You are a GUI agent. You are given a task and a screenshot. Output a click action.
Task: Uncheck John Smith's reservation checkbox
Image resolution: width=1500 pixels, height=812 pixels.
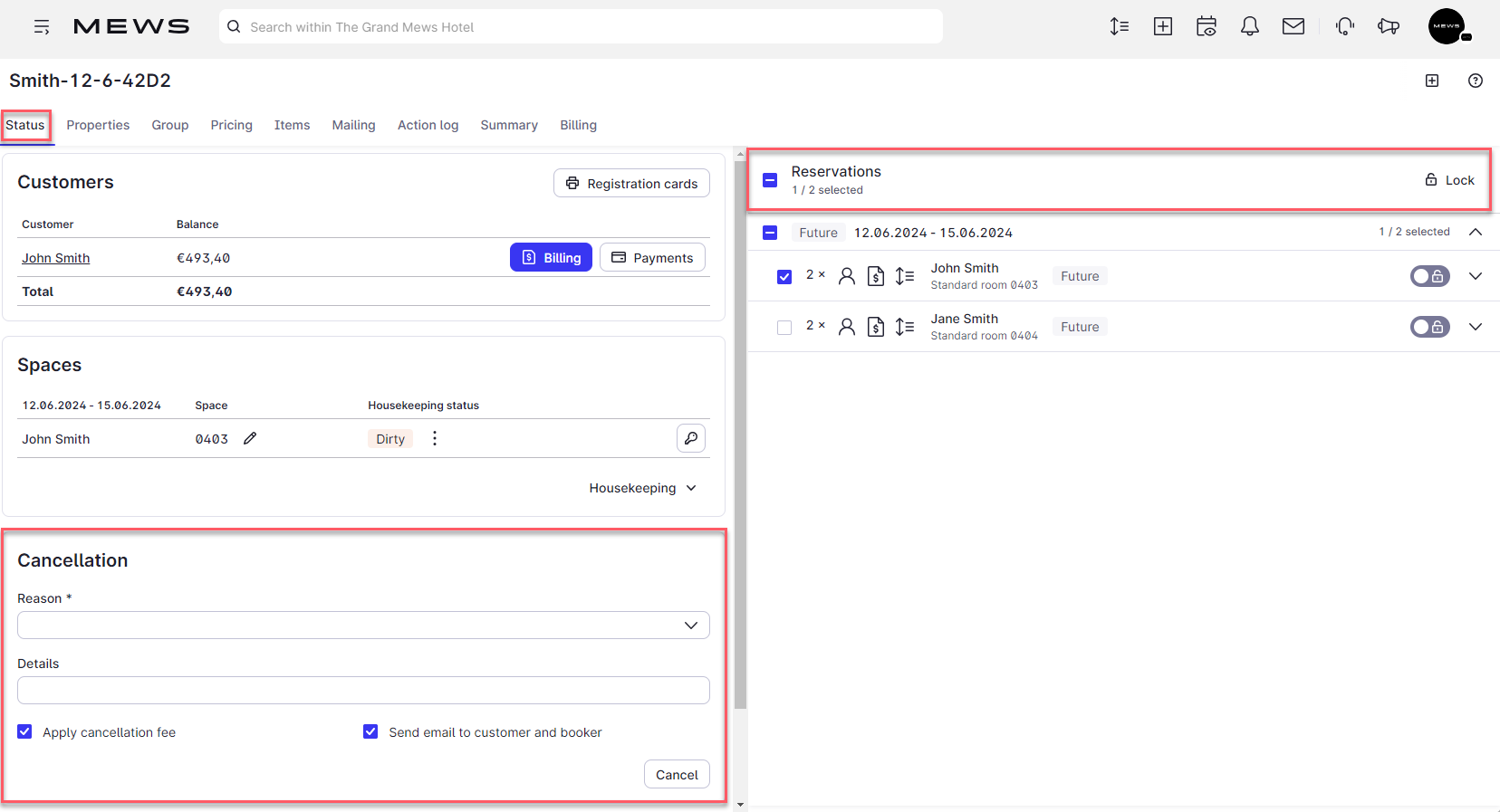(784, 276)
